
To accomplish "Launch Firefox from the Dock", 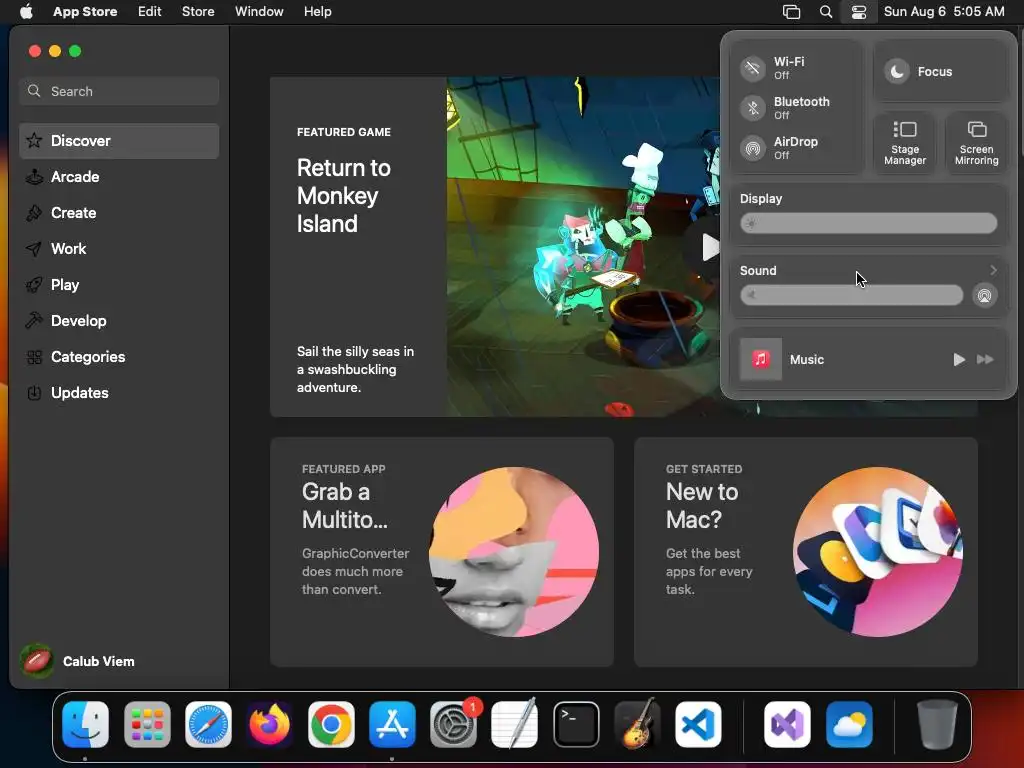I will click(270, 724).
